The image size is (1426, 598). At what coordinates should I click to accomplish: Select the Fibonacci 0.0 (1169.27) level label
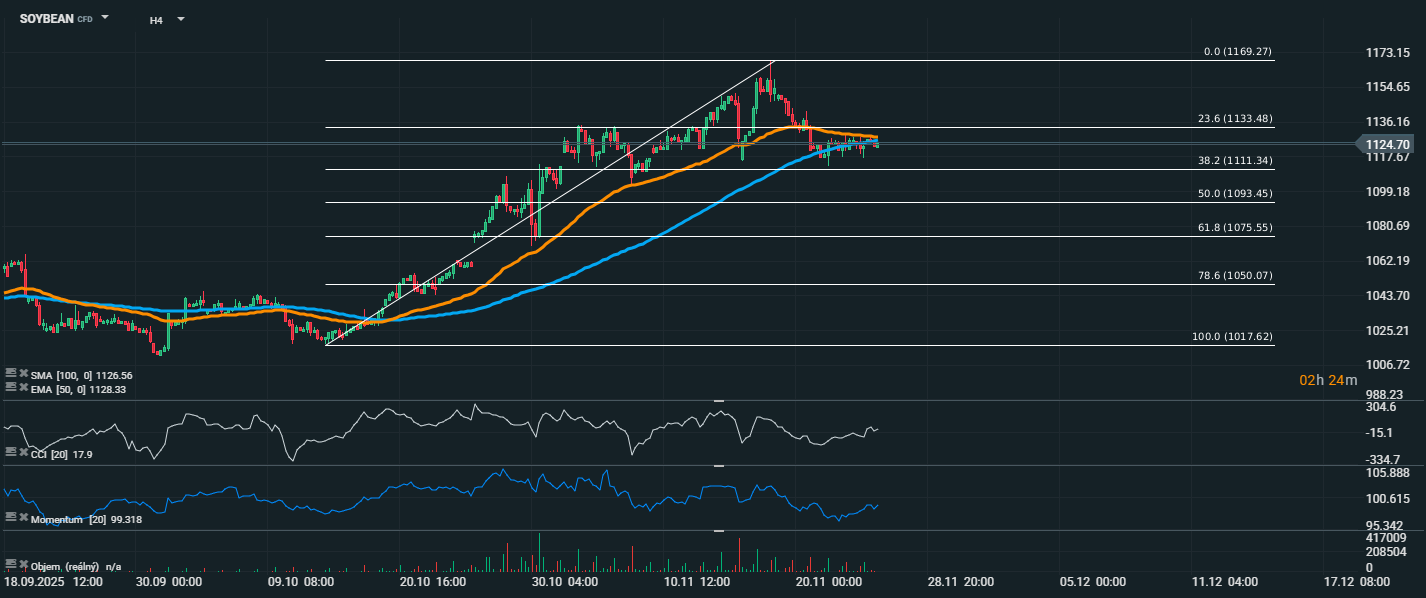click(1237, 52)
